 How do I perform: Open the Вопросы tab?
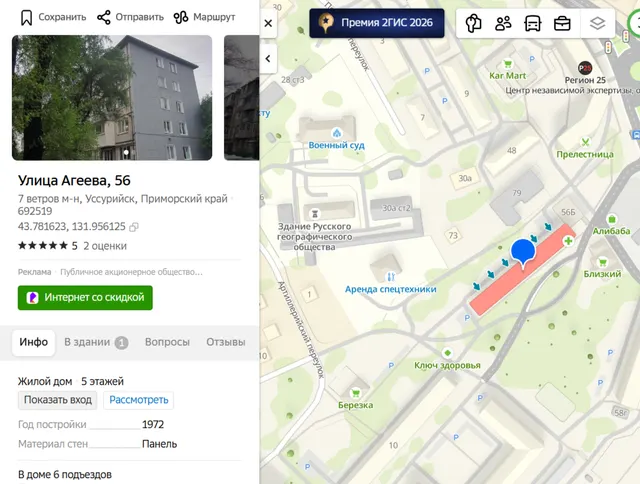click(x=167, y=342)
